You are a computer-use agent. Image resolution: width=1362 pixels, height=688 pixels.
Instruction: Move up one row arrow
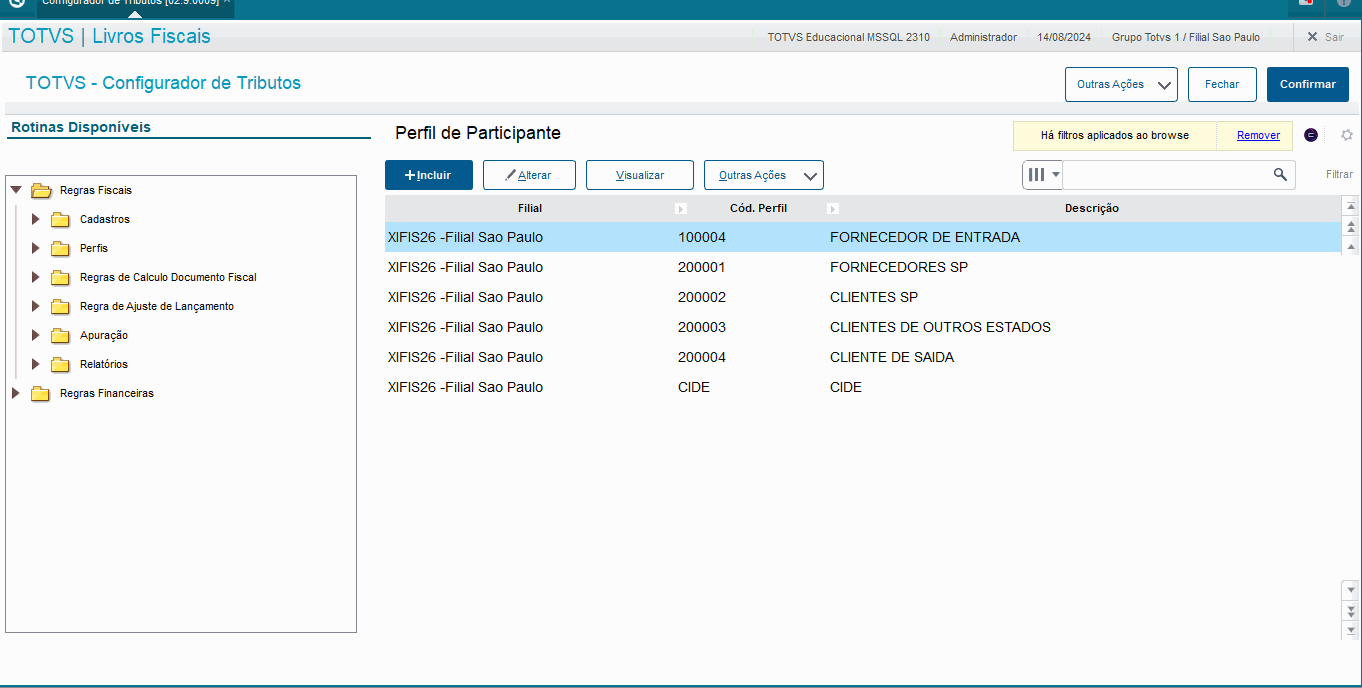[x=1351, y=246]
